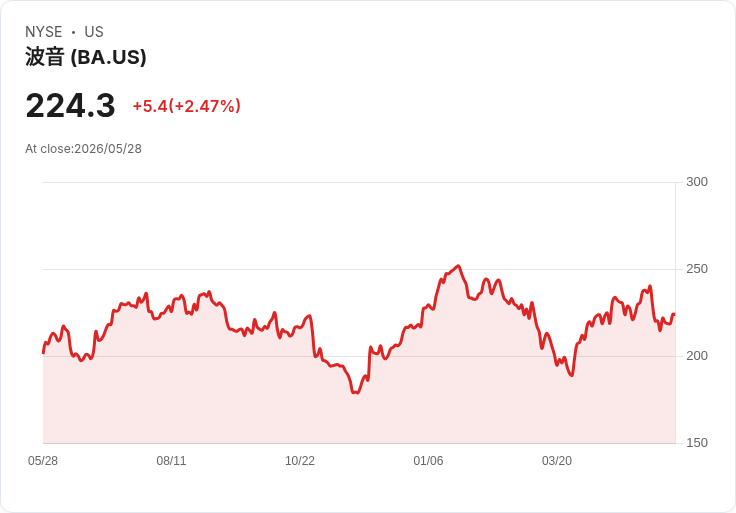
Task: Click the 250 horizontal gridline
Action: [359, 269]
